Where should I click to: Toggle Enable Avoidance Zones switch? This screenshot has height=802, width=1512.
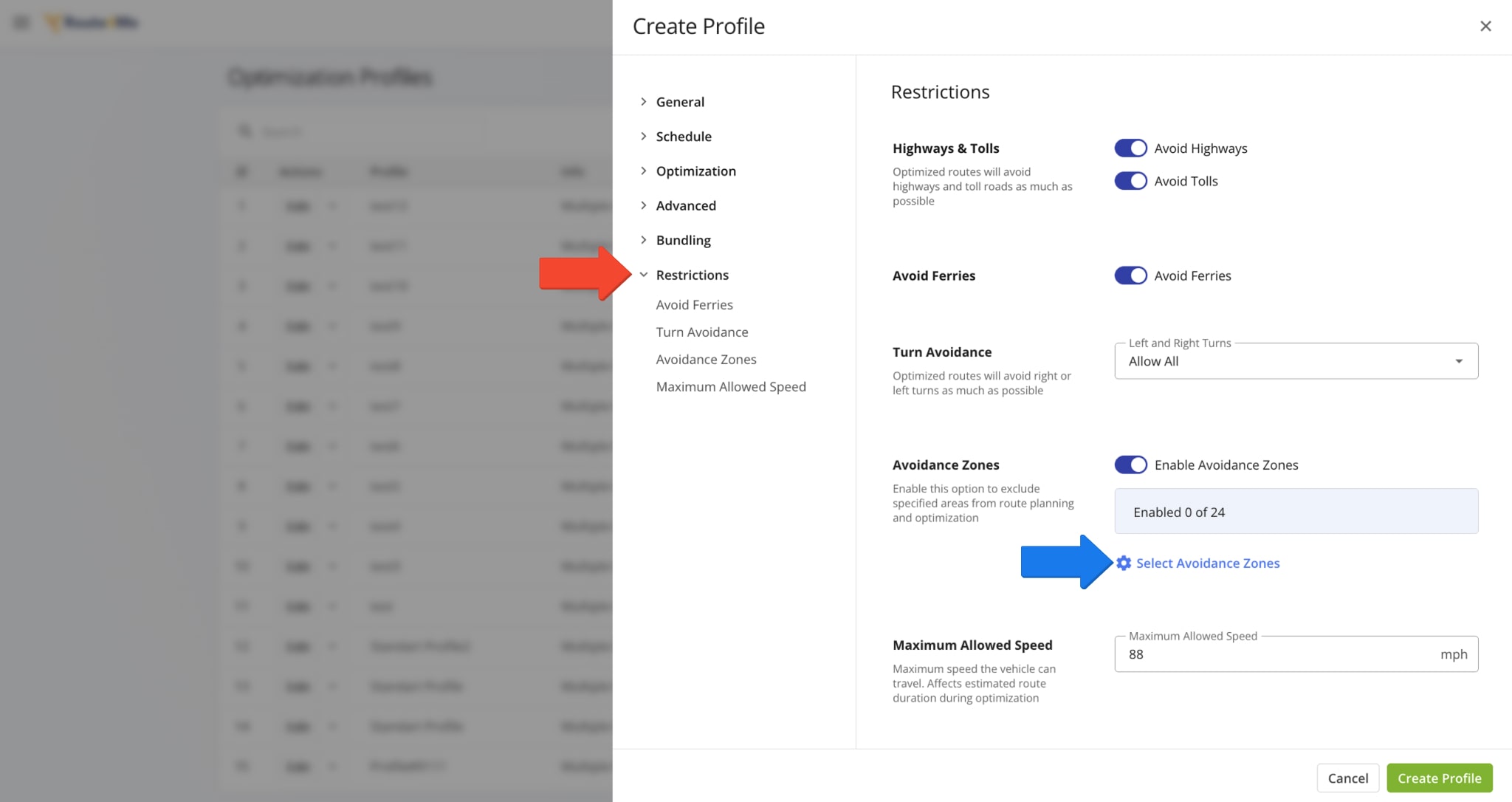click(1130, 465)
